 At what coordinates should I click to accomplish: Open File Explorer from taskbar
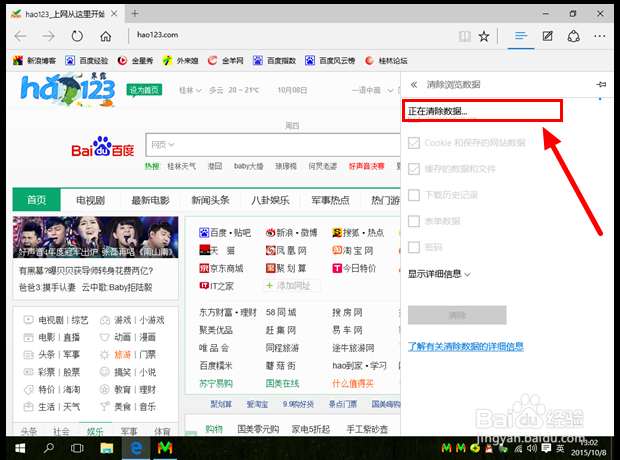point(106,448)
